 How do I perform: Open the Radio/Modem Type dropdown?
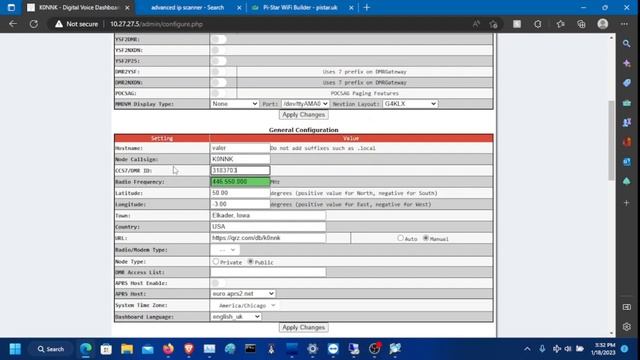point(225,250)
